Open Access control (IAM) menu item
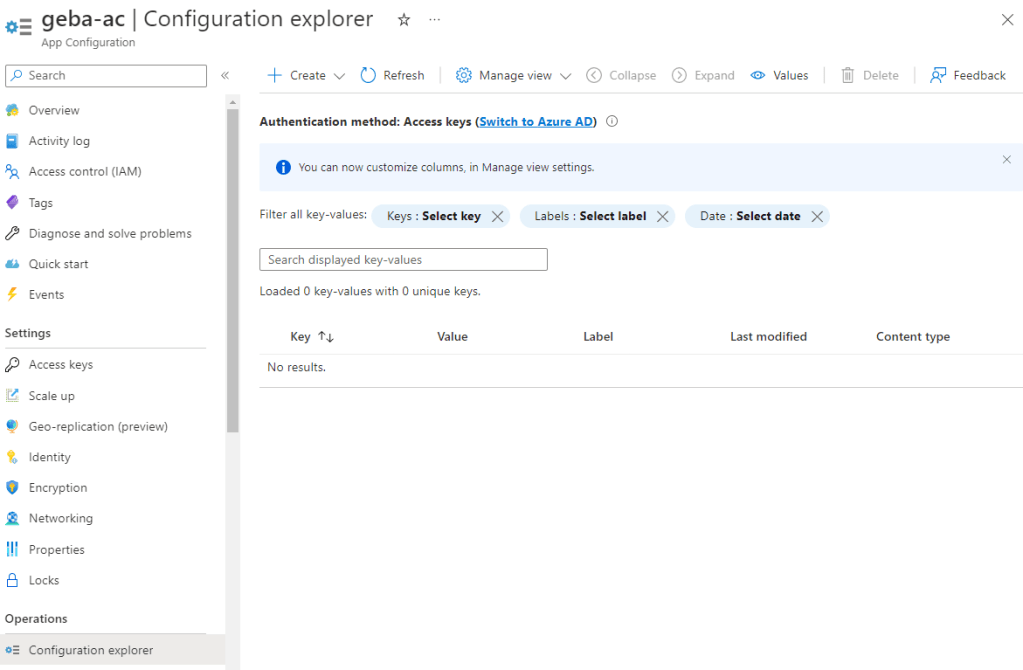 pyautogui.click(x=84, y=172)
